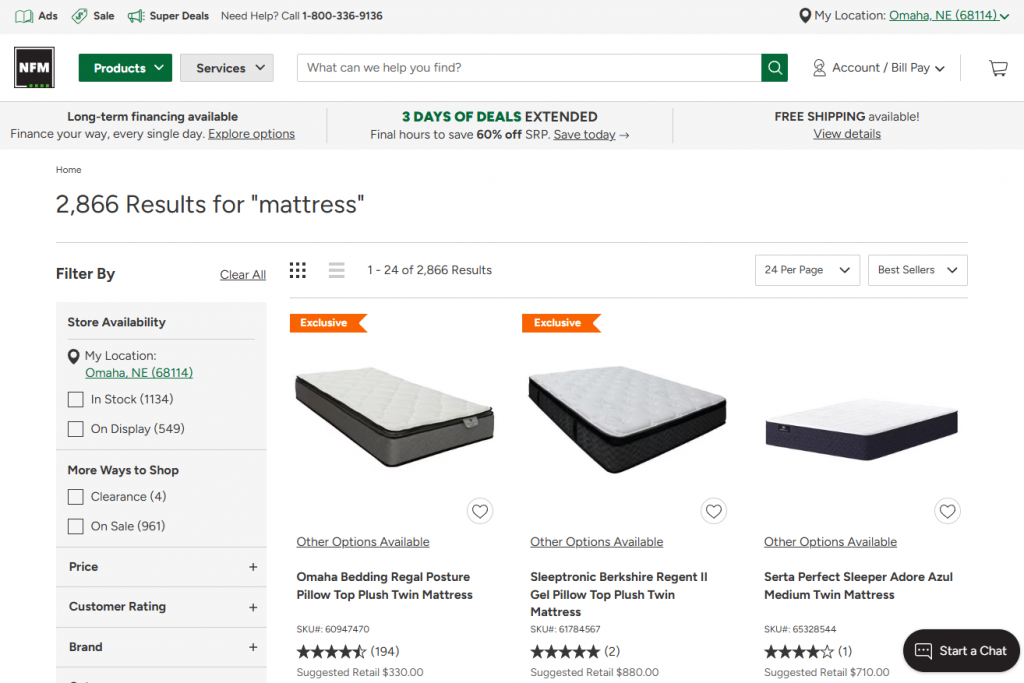The image size is (1024, 683).
Task: Open Other Options for Serta mattress
Action: (x=831, y=542)
